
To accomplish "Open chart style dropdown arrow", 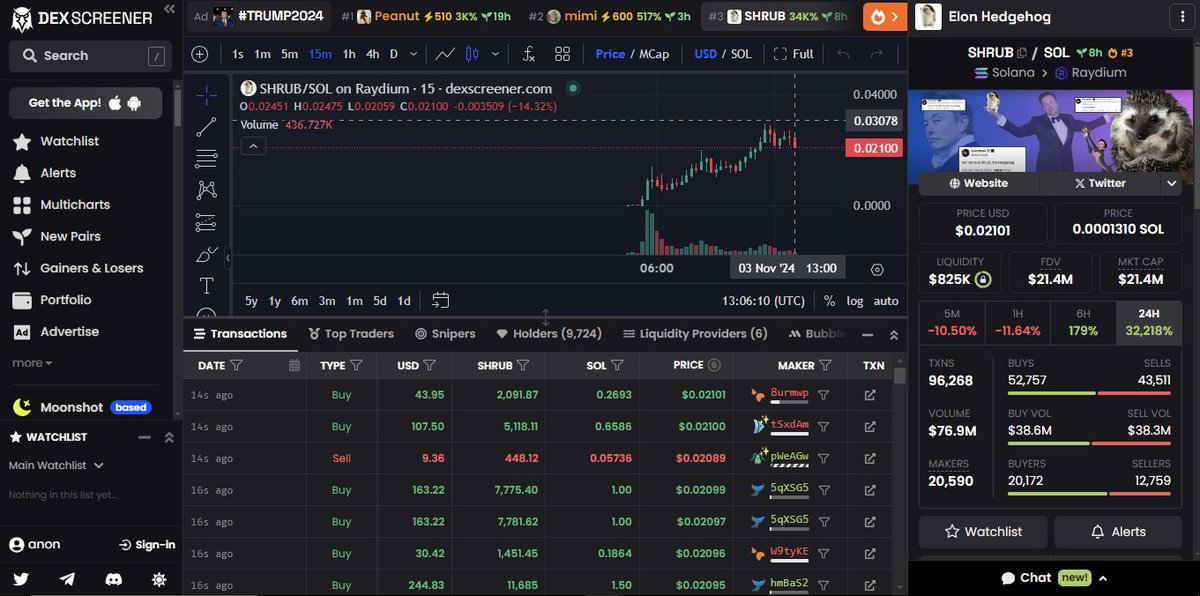I will (x=495, y=54).
